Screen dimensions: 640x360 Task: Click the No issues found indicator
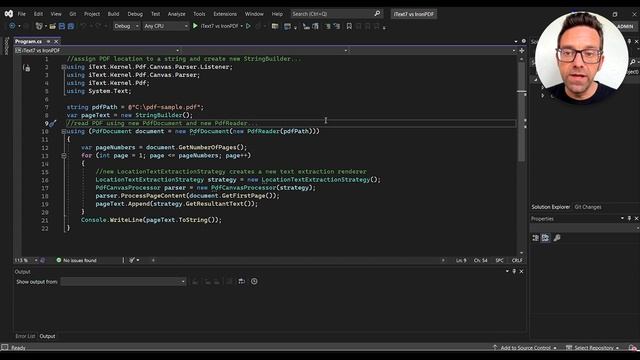[x=76, y=260]
